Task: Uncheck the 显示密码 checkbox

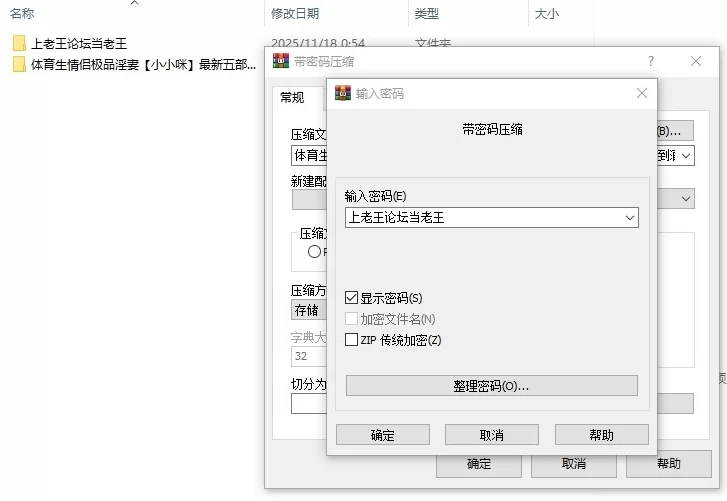Action: tap(351, 298)
